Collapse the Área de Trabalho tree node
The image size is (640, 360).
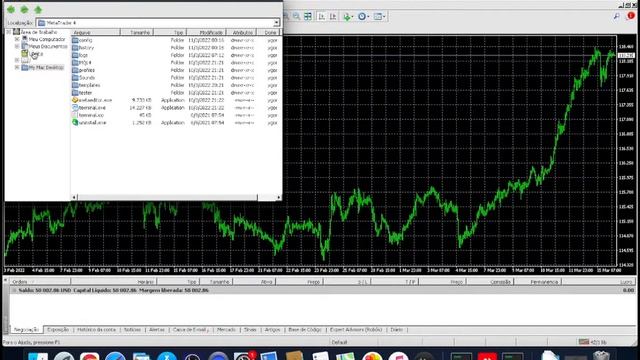(x=9, y=32)
